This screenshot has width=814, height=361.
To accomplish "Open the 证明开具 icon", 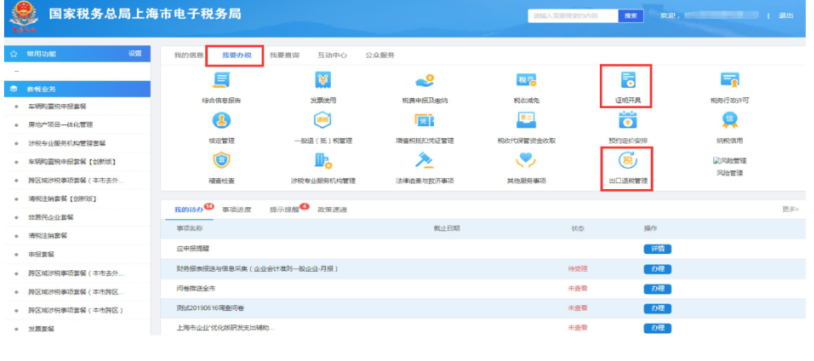I will point(628,81).
